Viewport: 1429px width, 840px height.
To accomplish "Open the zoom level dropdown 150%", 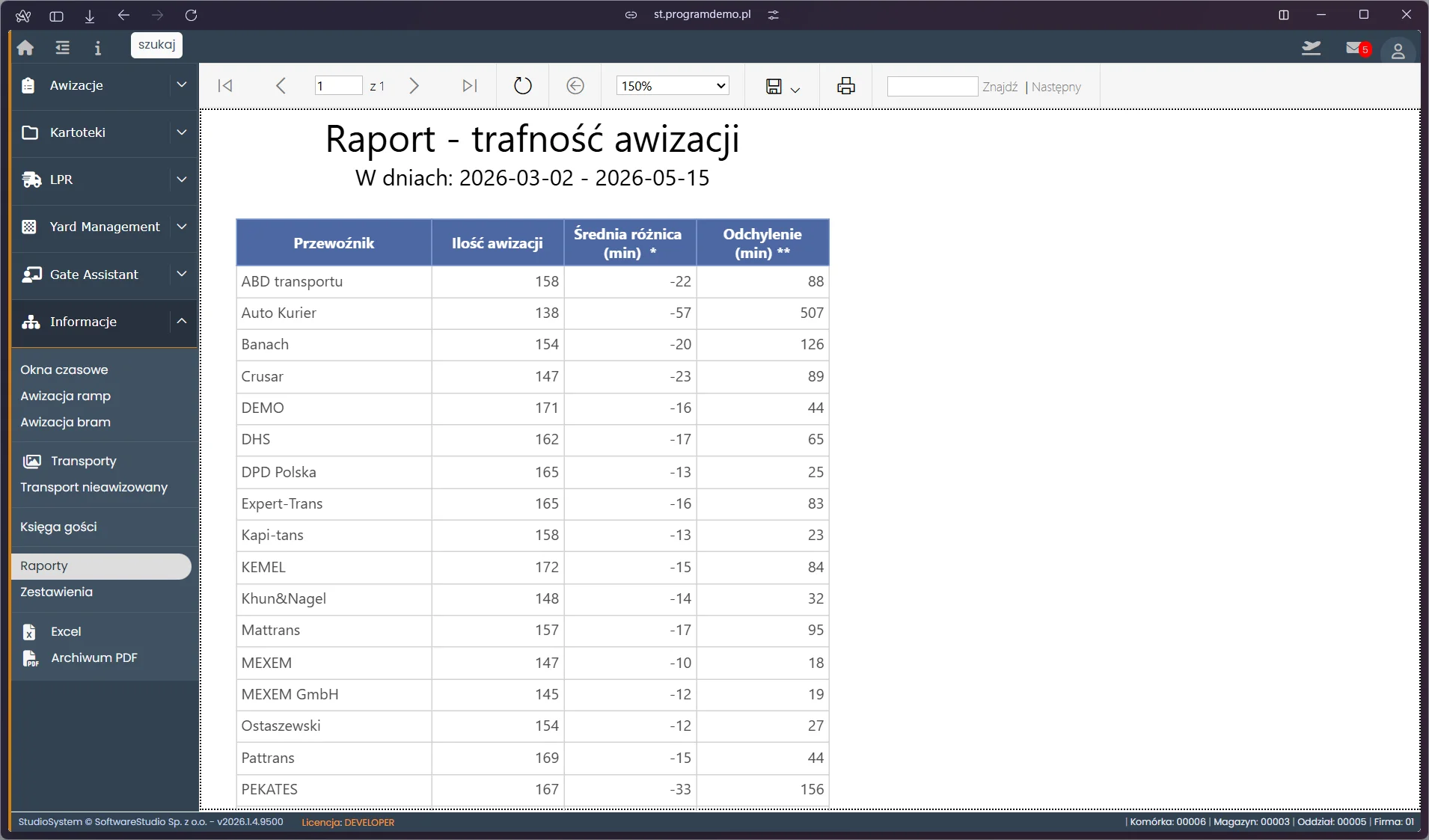I will click(673, 86).
